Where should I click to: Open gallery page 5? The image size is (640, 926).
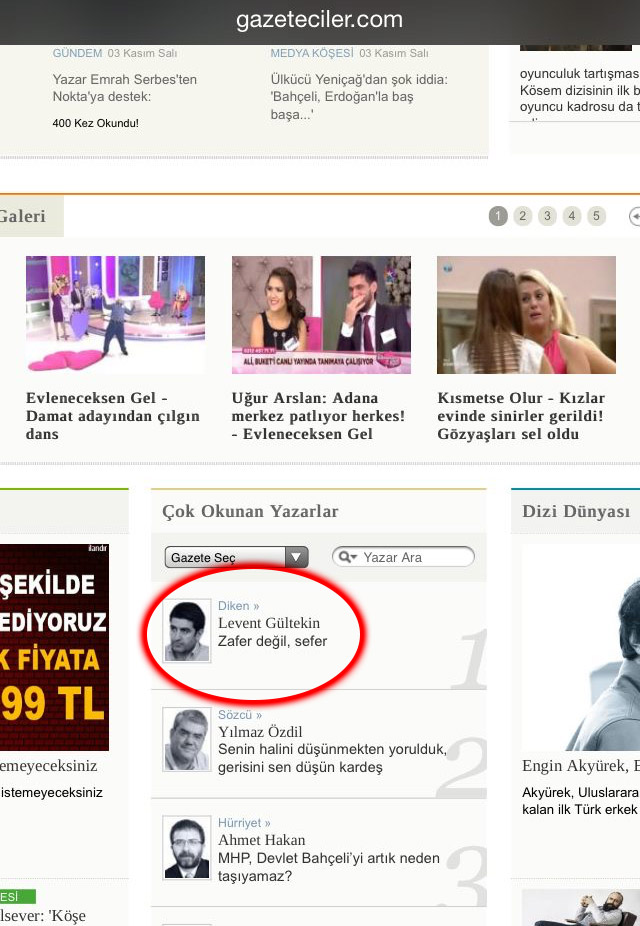(596, 216)
